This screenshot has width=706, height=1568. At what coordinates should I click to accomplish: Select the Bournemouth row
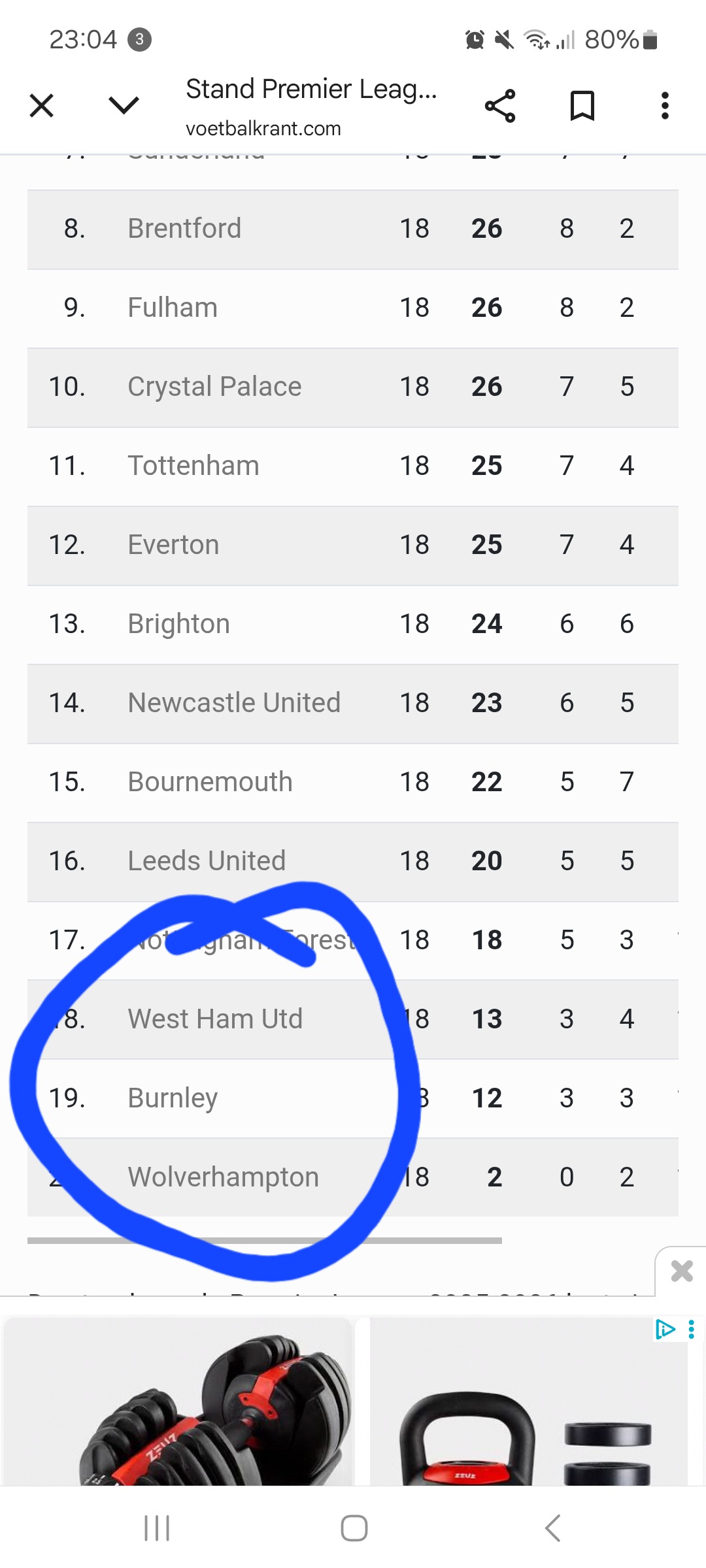(353, 783)
